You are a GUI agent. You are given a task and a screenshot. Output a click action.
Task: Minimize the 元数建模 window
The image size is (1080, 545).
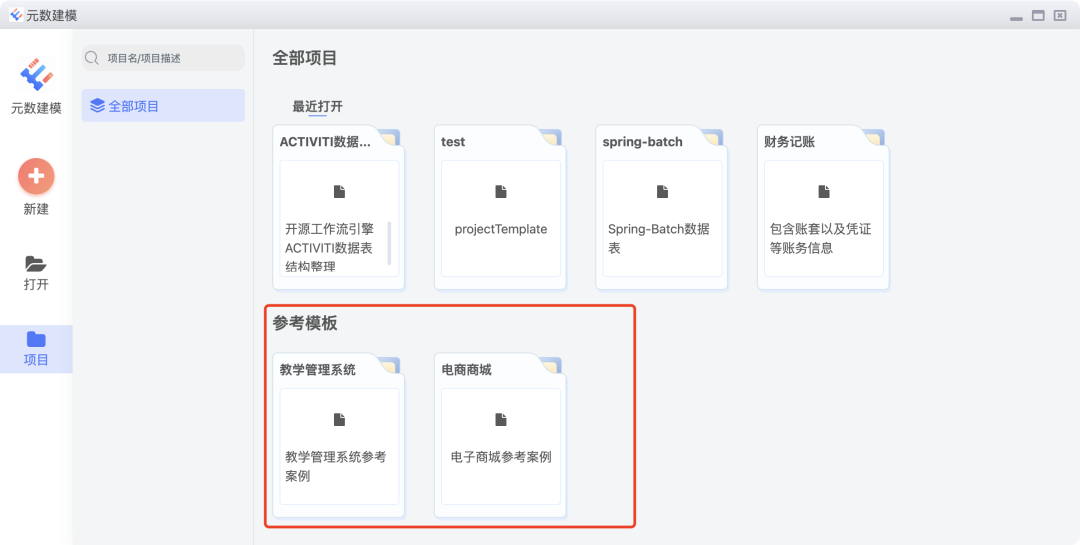coord(1016,17)
